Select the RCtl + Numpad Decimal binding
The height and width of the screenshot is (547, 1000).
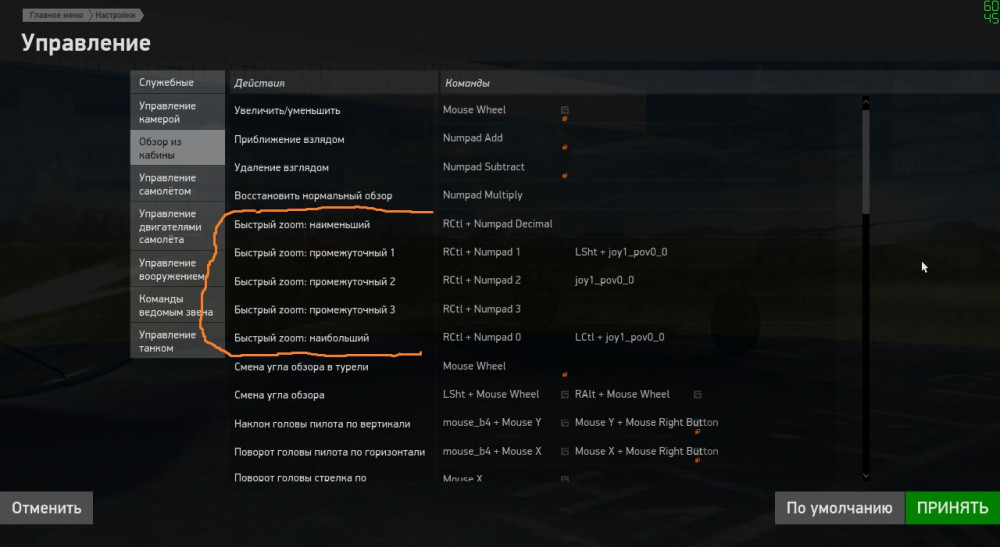tap(497, 224)
